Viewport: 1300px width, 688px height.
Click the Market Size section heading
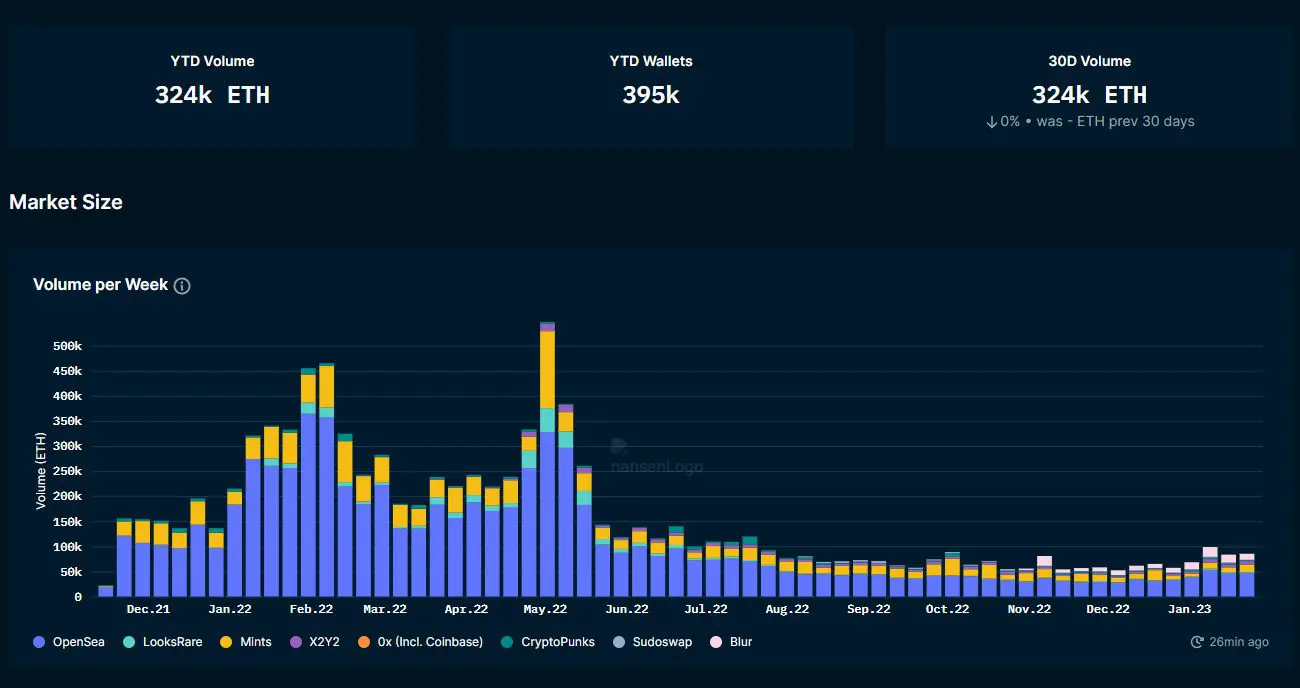pyautogui.click(x=66, y=202)
